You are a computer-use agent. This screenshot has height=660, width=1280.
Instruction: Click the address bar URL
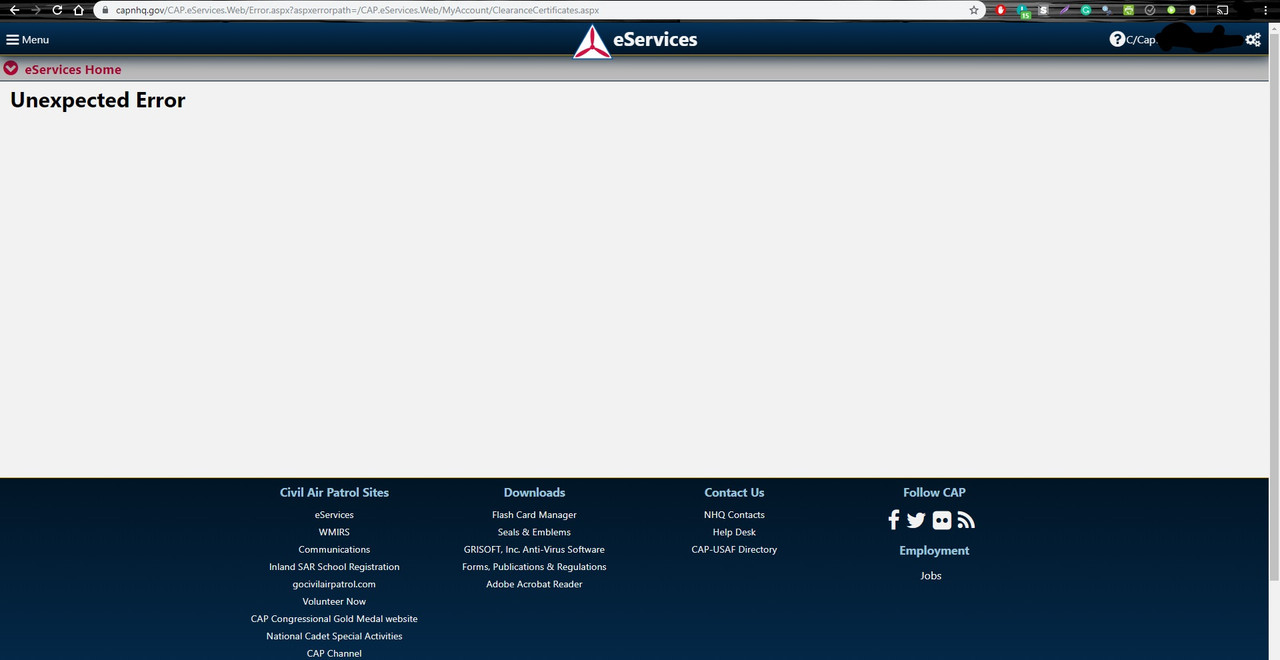[x=357, y=10]
